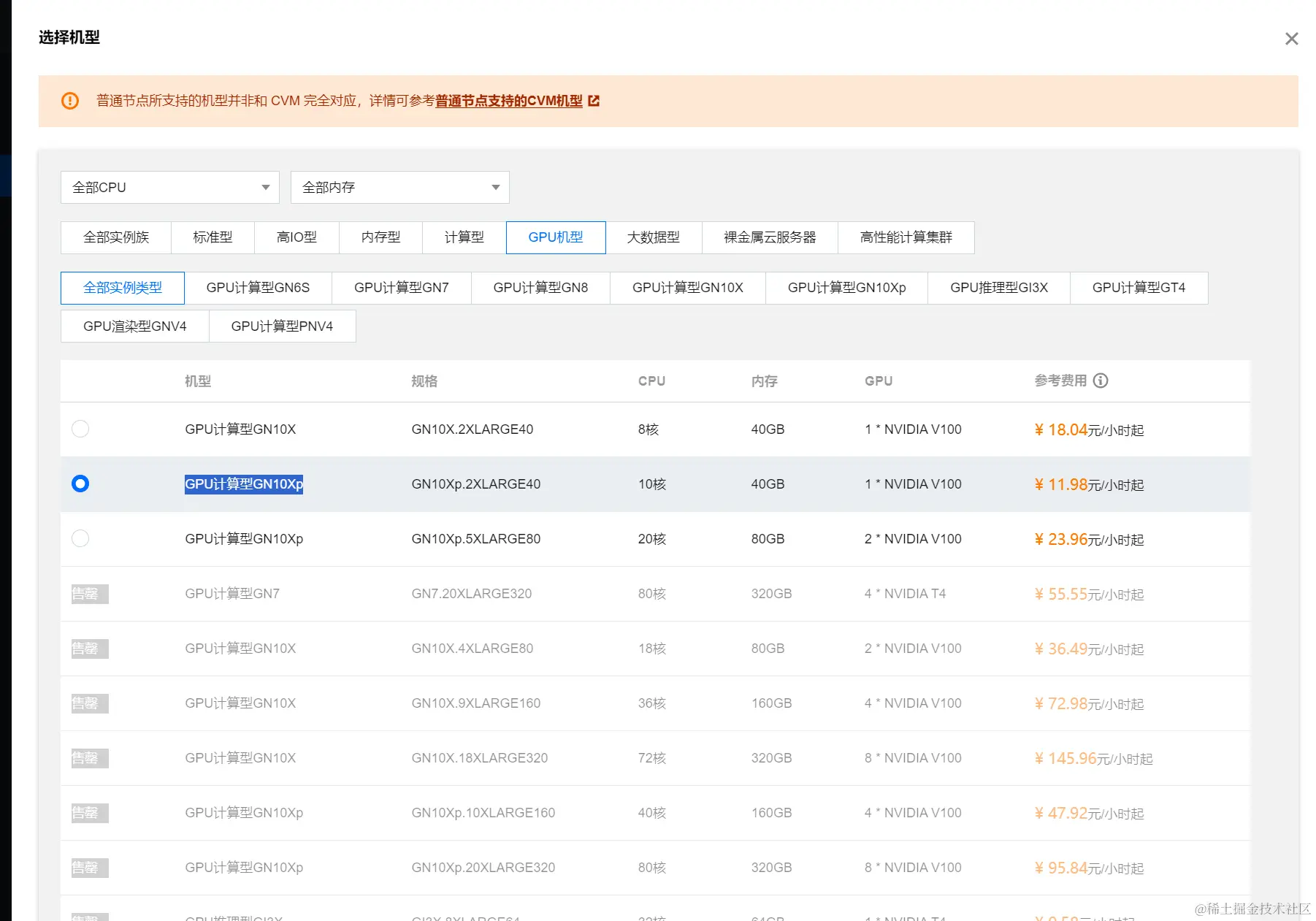Click the external link icon after 普通节点支持的CVM机型

point(594,101)
